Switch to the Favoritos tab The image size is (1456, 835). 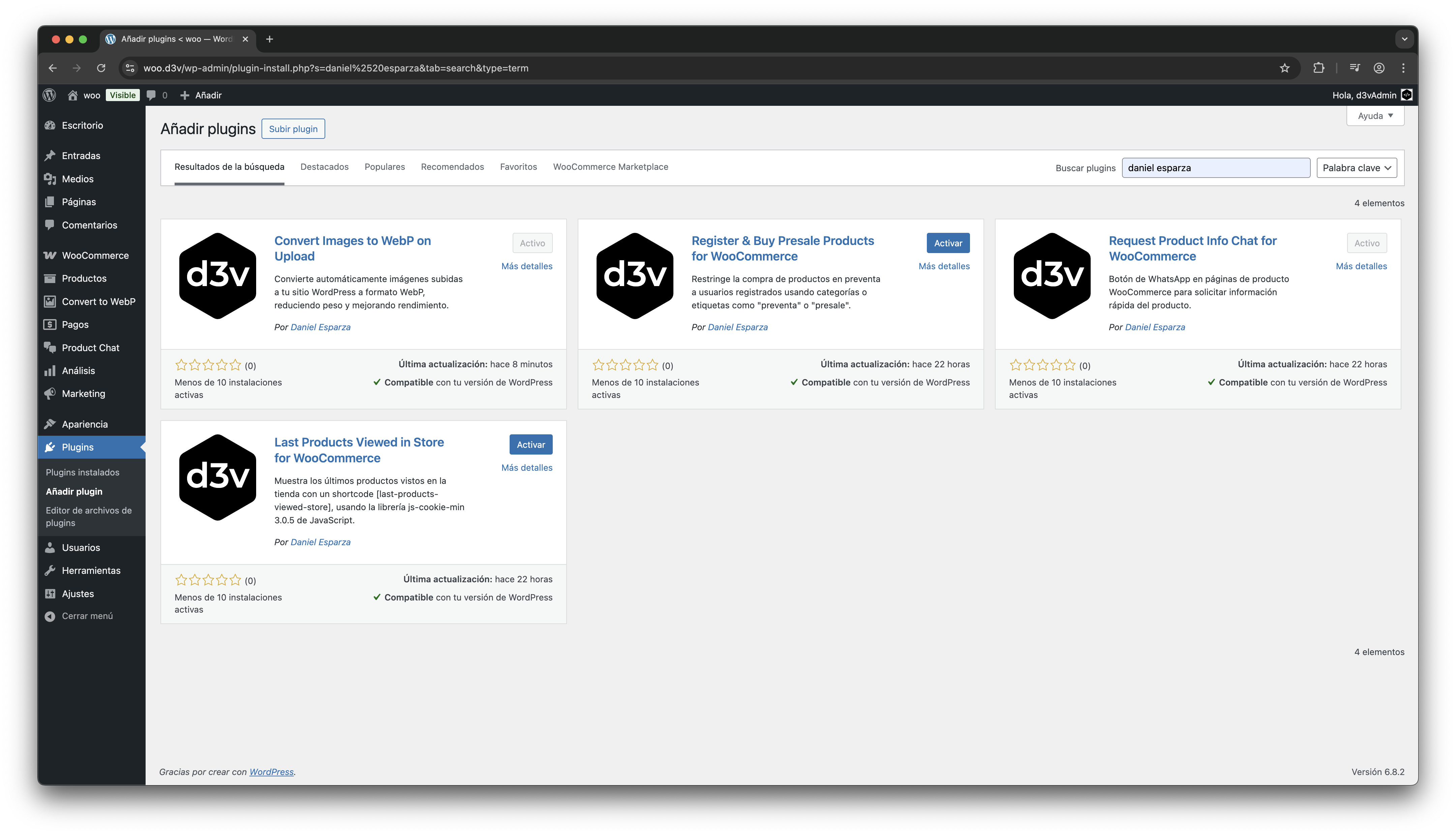coord(518,167)
